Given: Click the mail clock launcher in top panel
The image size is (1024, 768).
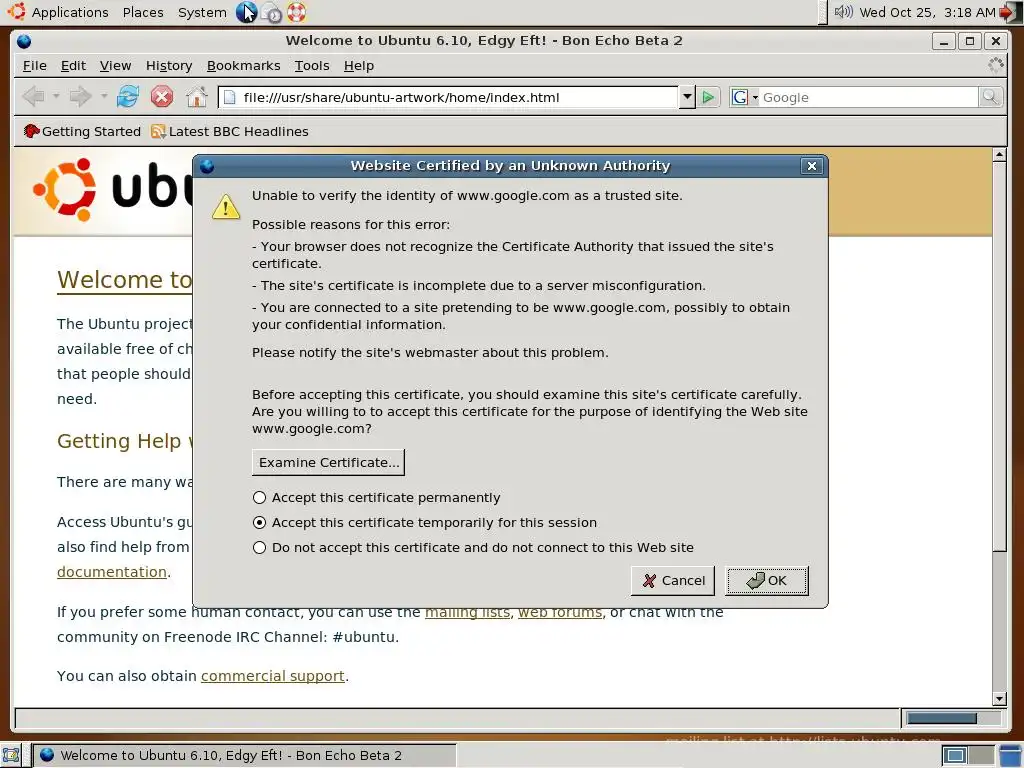Looking at the screenshot, I should 271,12.
